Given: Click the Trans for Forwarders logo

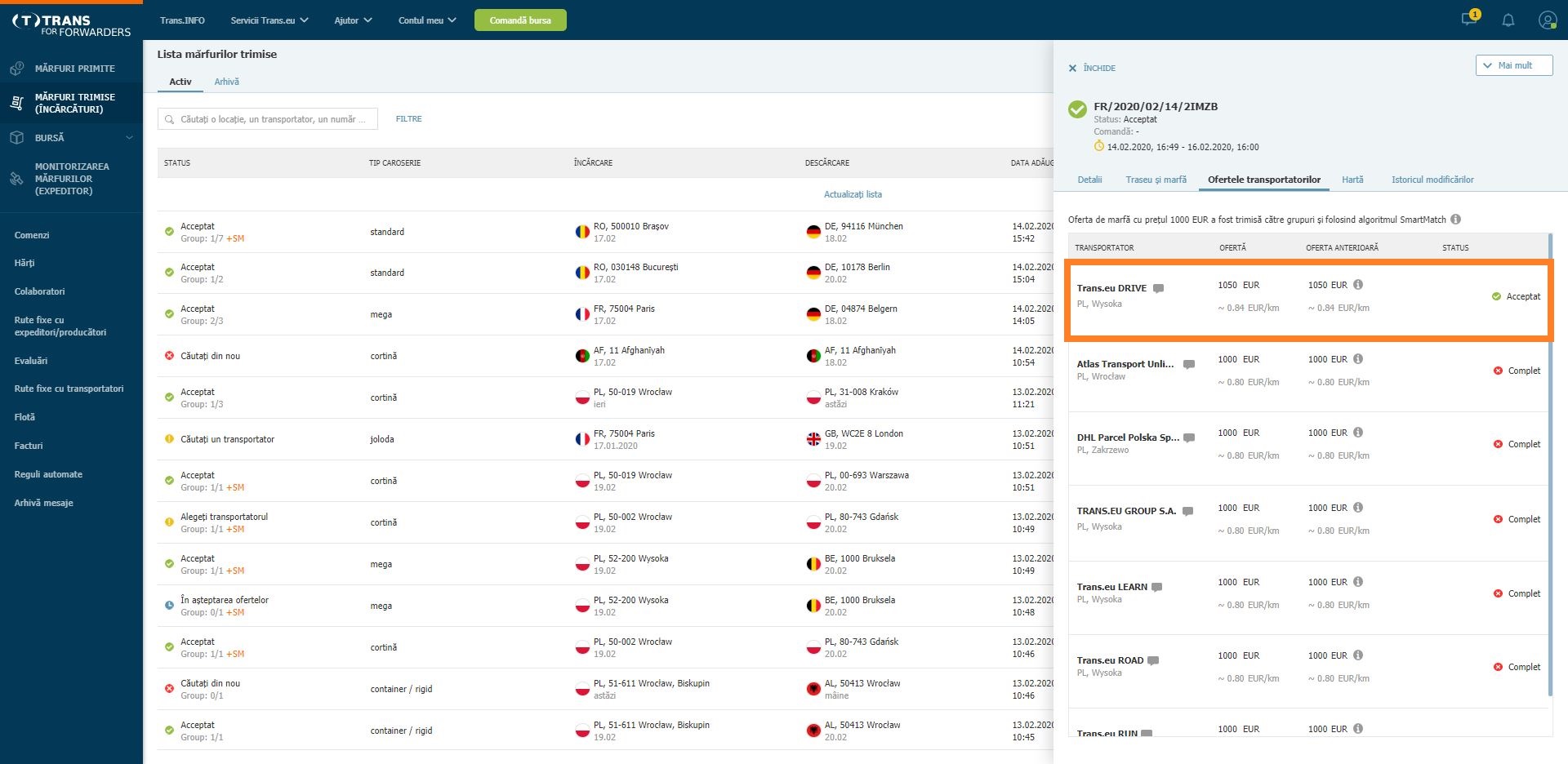Looking at the screenshot, I should [71, 25].
